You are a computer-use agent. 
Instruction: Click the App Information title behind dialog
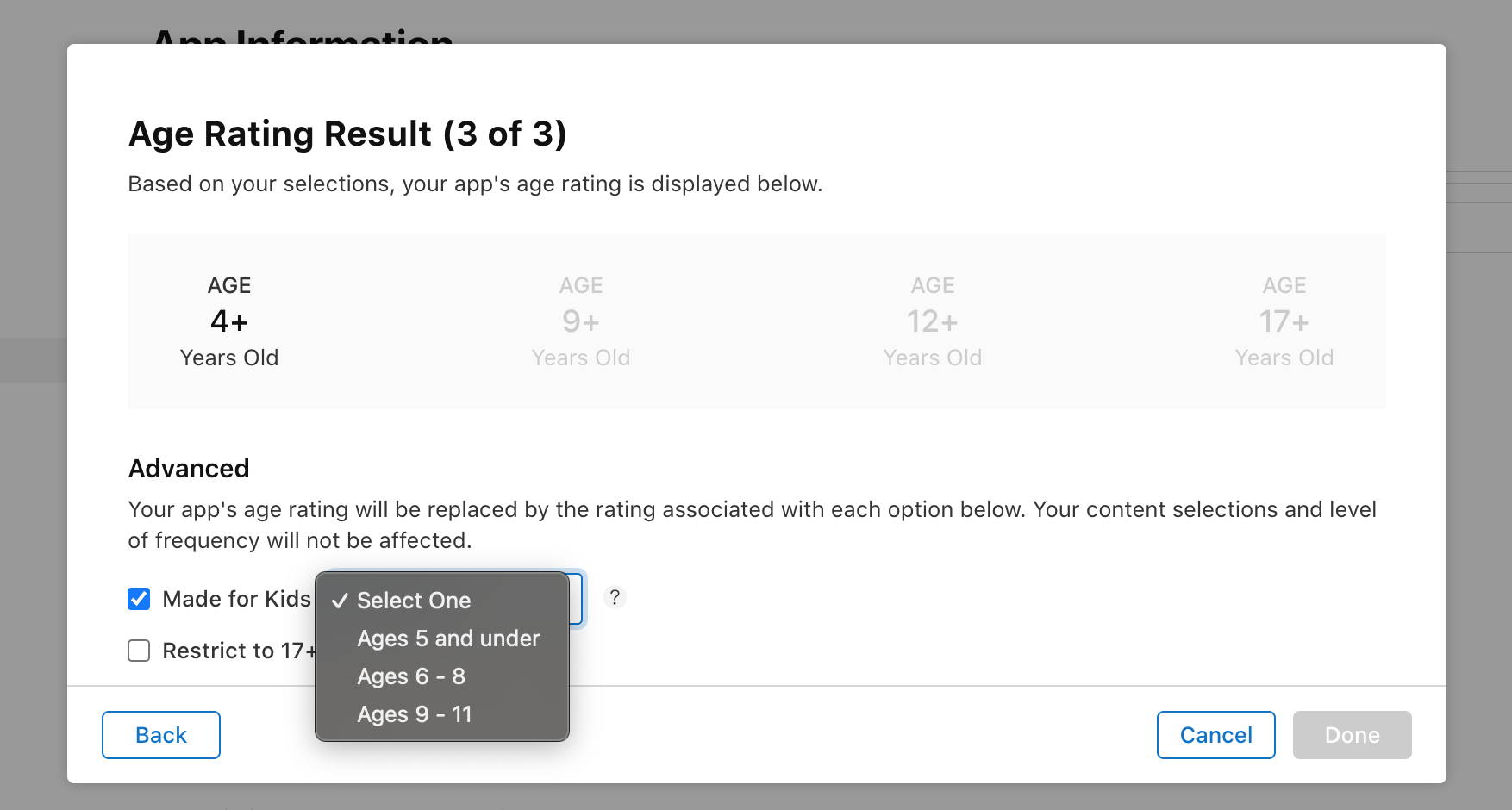click(x=303, y=36)
